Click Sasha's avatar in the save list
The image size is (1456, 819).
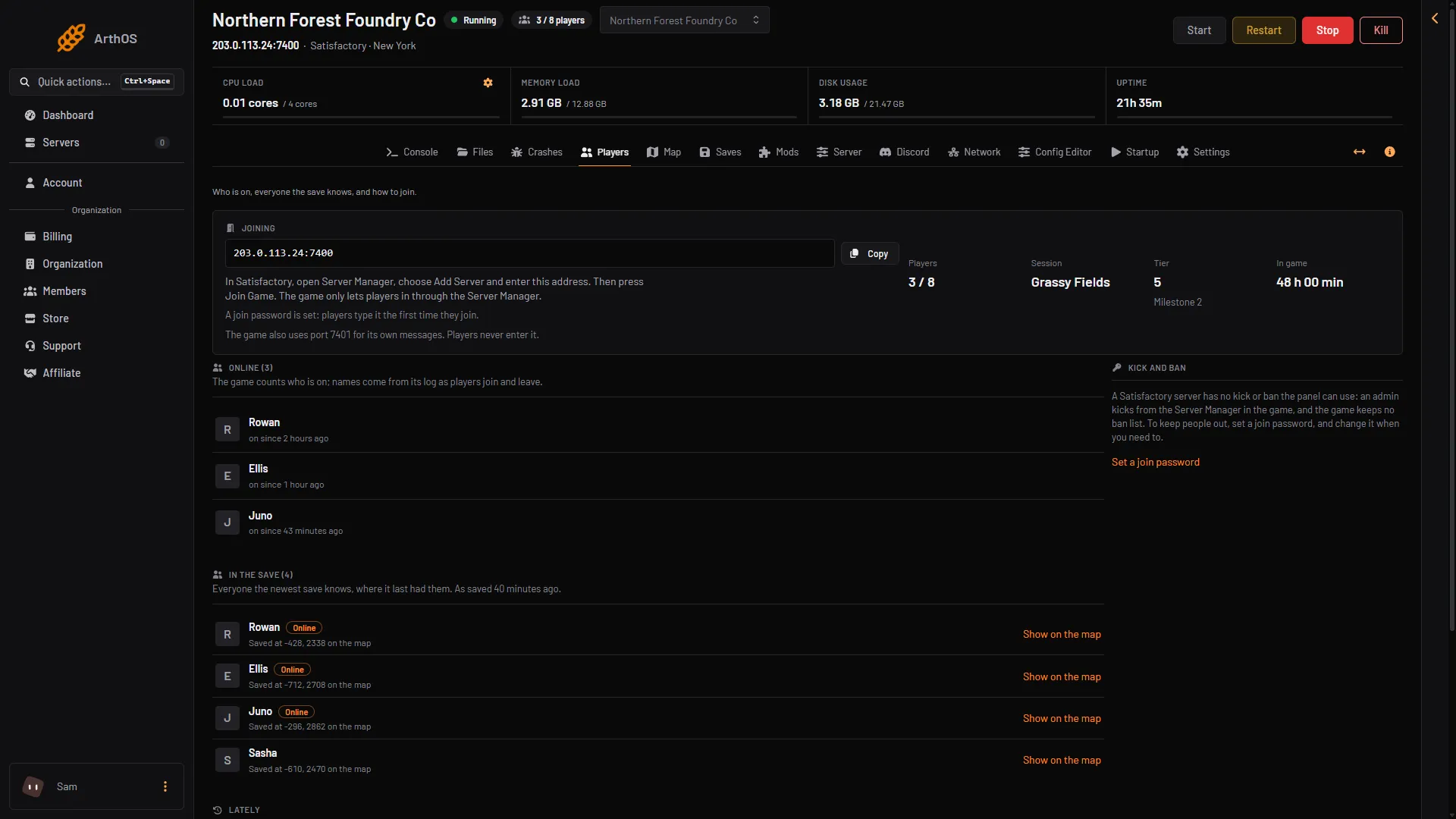click(x=227, y=761)
